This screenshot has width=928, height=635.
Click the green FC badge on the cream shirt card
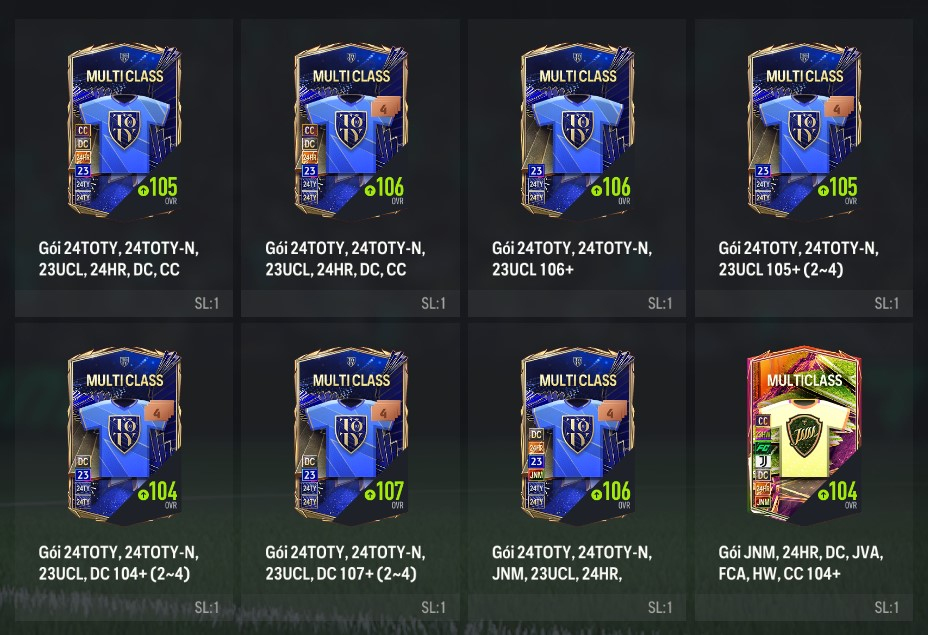click(763, 448)
